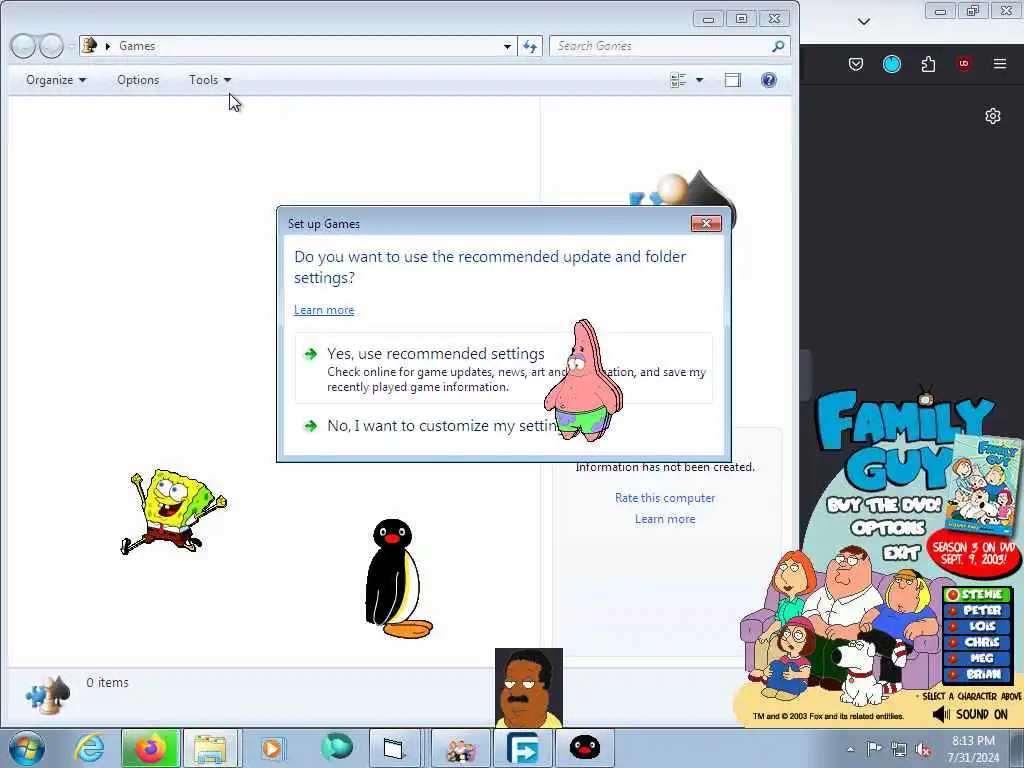1024x768 pixels.
Task: Refresh the Games folder view
Action: (530, 46)
